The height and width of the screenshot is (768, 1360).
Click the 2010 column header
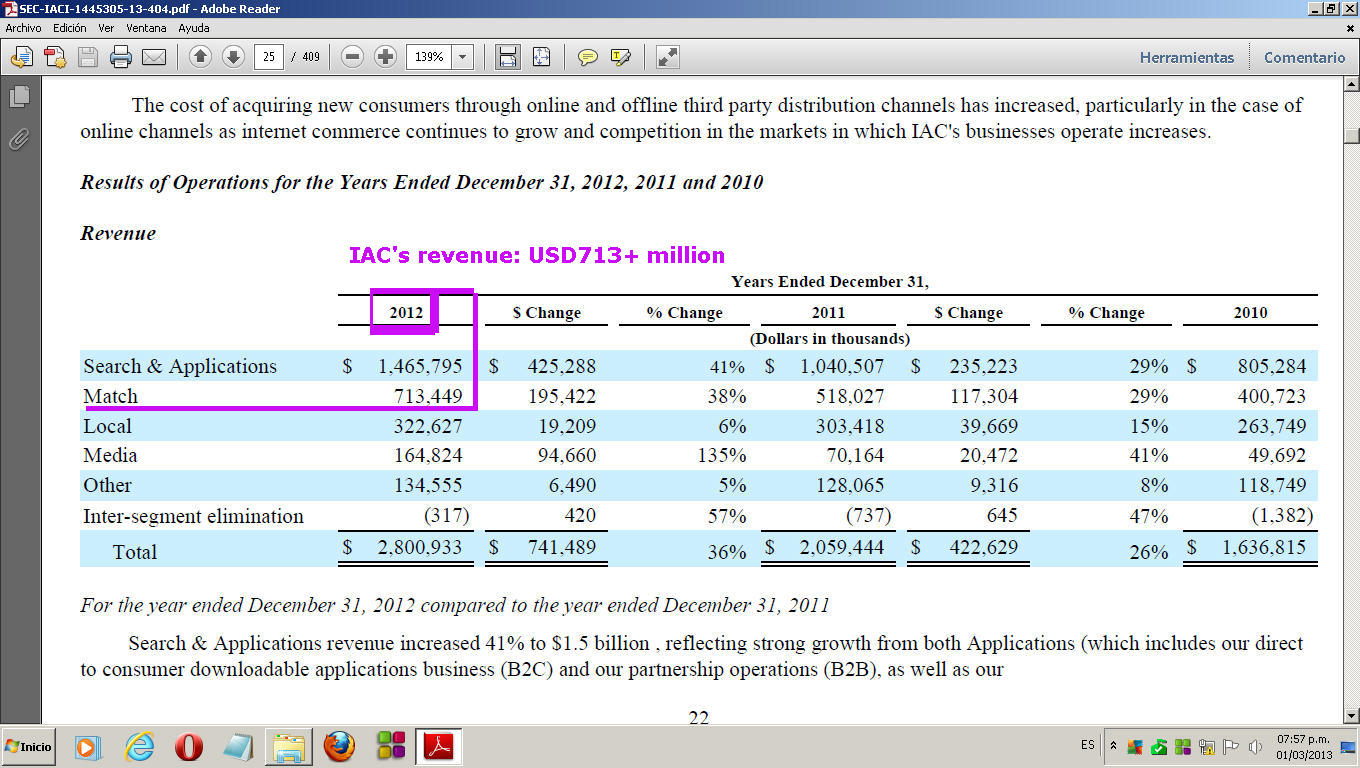click(1250, 313)
